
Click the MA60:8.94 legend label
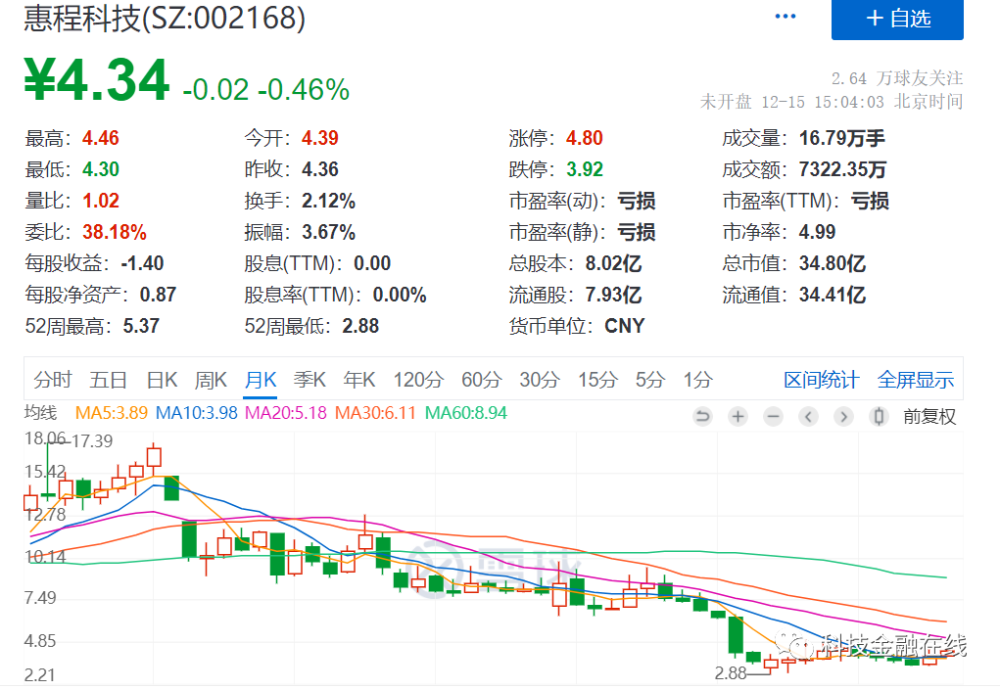click(466, 413)
